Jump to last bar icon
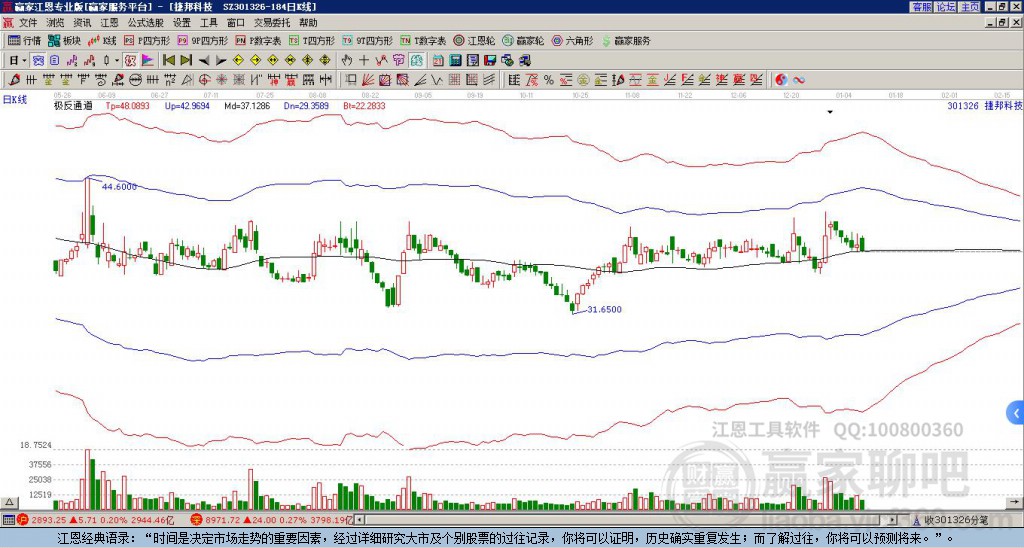1024x548 pixels. click(186, 61)
